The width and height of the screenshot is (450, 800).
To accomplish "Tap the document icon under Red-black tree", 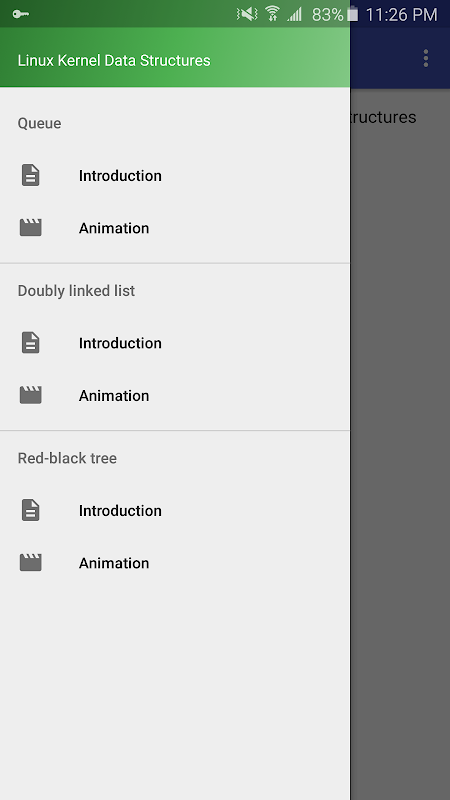I will pos(31,510).
